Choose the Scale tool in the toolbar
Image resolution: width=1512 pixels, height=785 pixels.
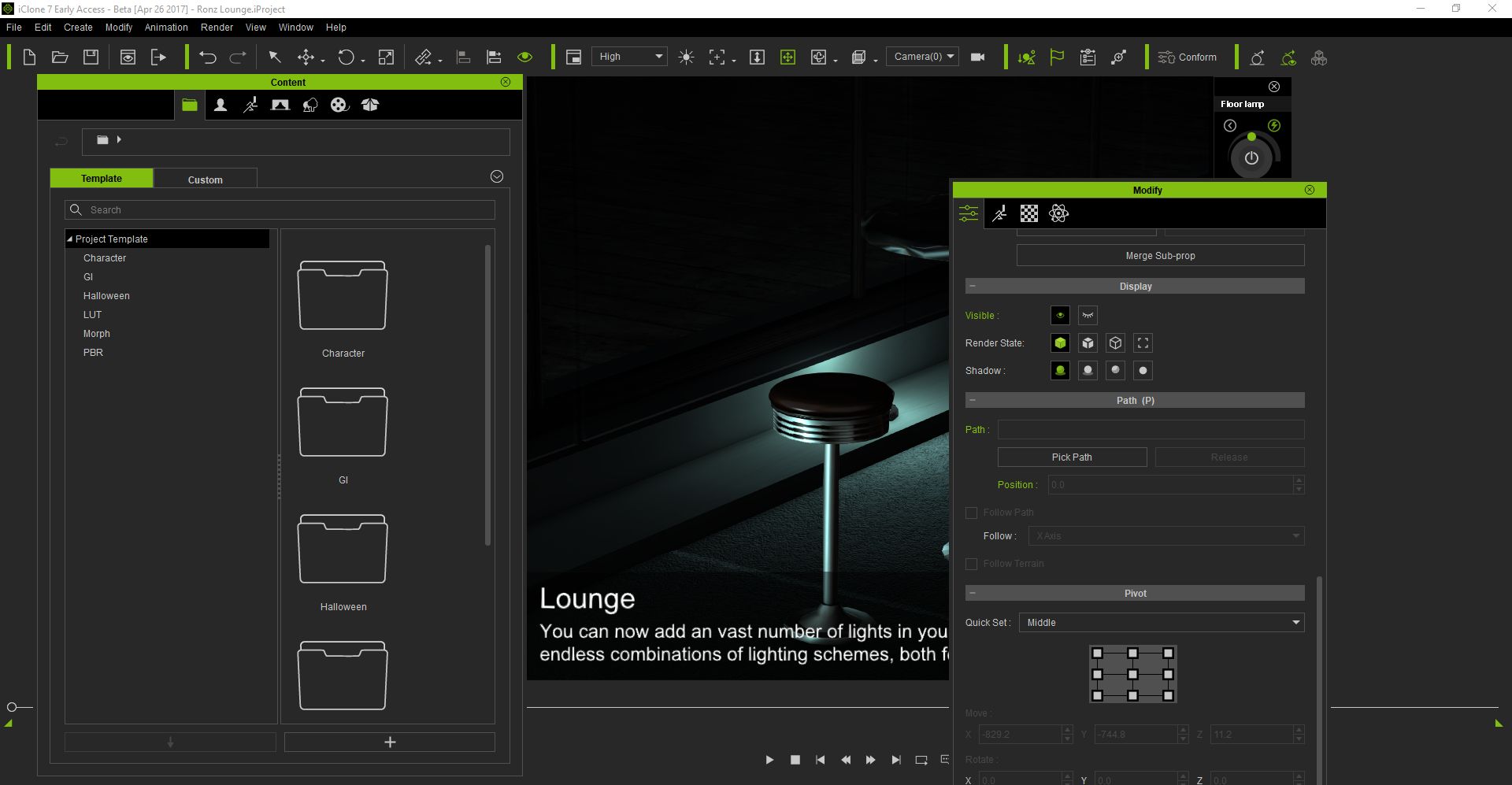386,57
